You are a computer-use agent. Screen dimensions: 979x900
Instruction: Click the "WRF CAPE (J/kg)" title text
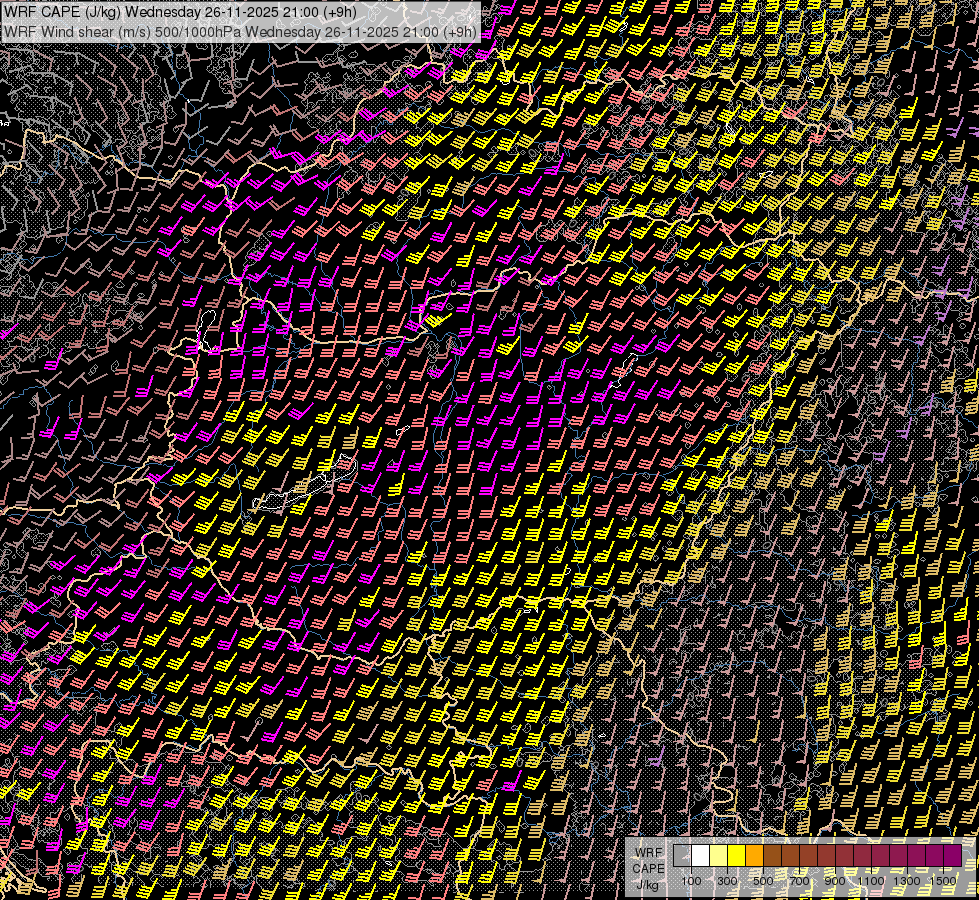coord(62,12)
